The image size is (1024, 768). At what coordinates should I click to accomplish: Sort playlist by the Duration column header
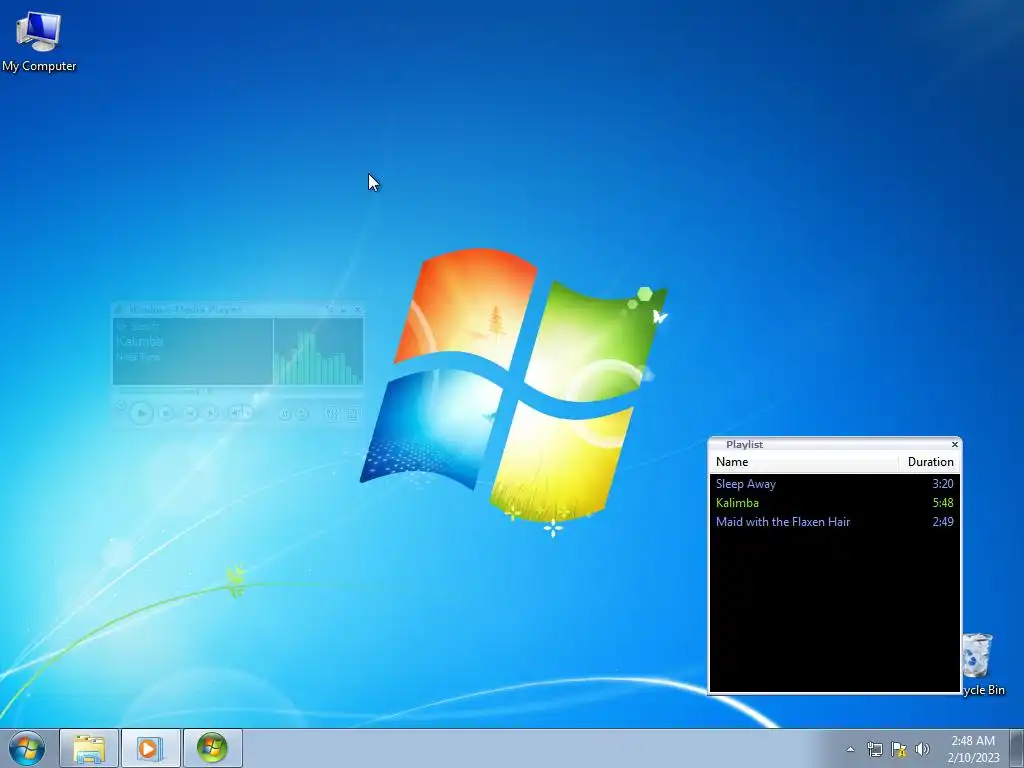click(x=929, y=462)
